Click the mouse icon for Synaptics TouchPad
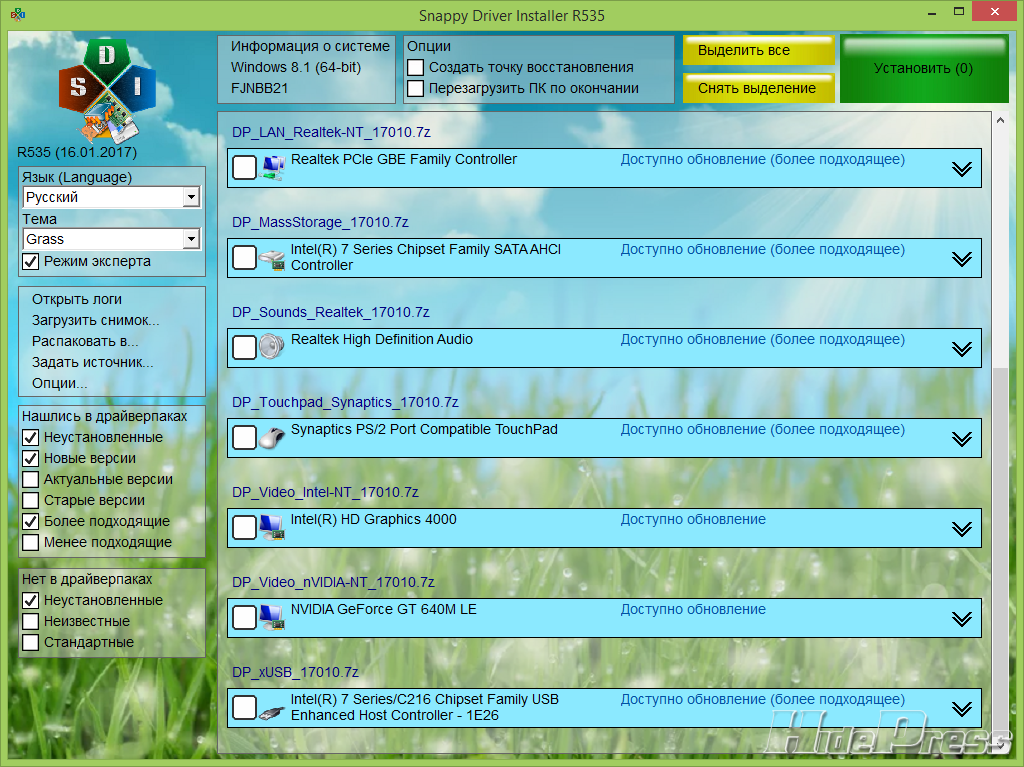 pos(272,437)
